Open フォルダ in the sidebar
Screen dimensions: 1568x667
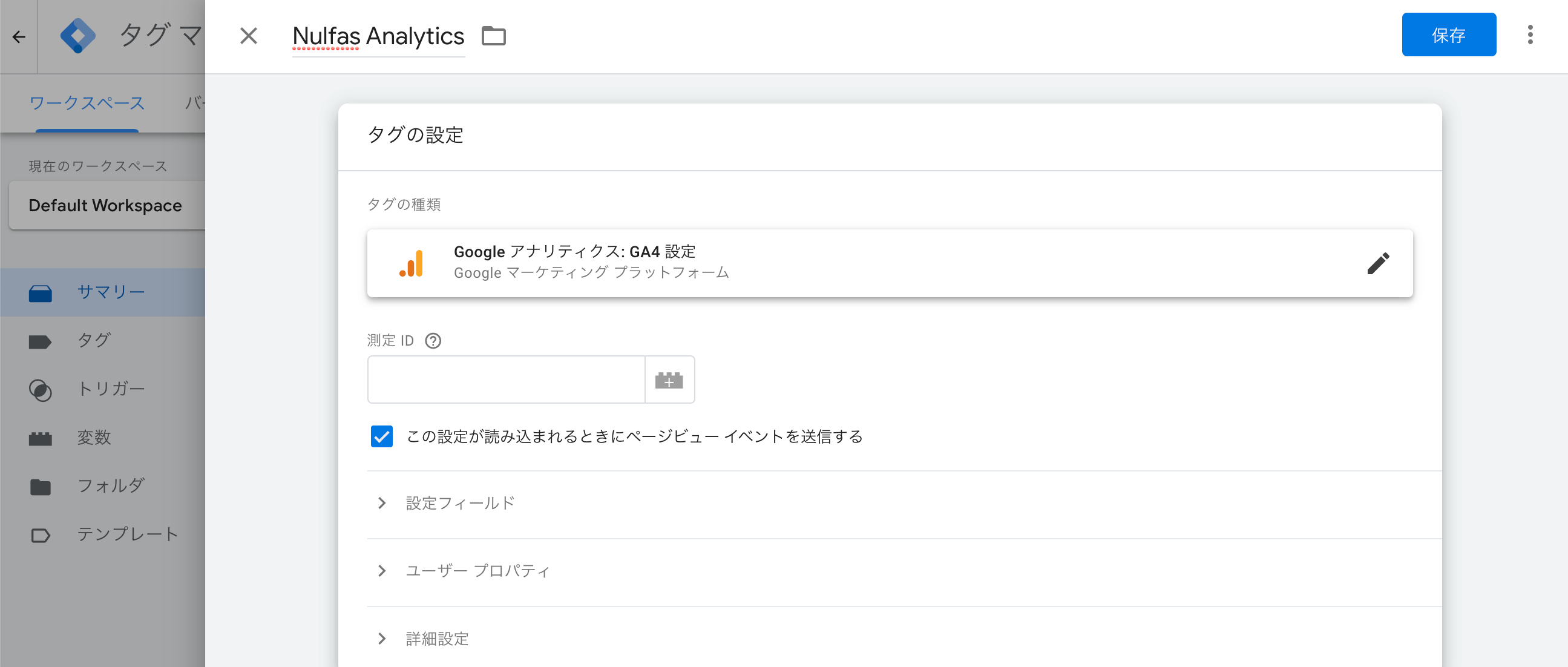(102, 486)
